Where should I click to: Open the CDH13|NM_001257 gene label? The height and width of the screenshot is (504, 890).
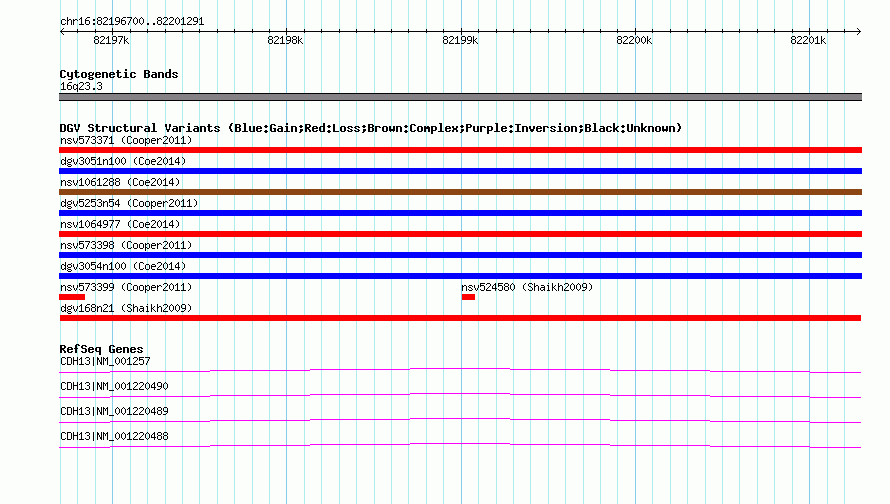tap(105, 362)
